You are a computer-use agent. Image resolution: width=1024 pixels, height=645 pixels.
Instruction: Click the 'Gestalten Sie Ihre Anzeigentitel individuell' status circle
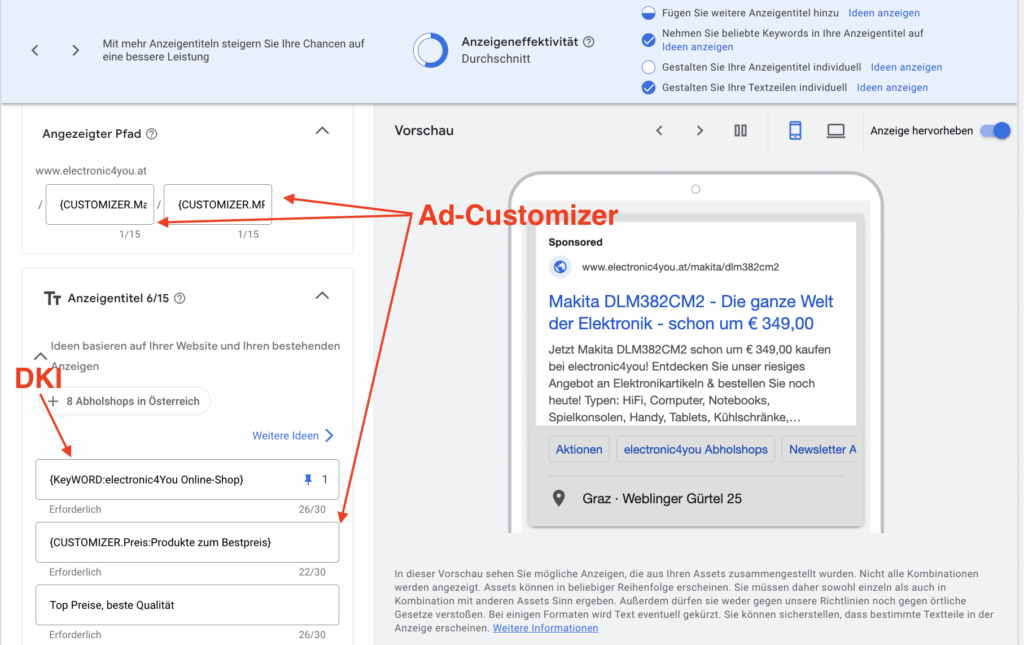[x=648, y=67]
